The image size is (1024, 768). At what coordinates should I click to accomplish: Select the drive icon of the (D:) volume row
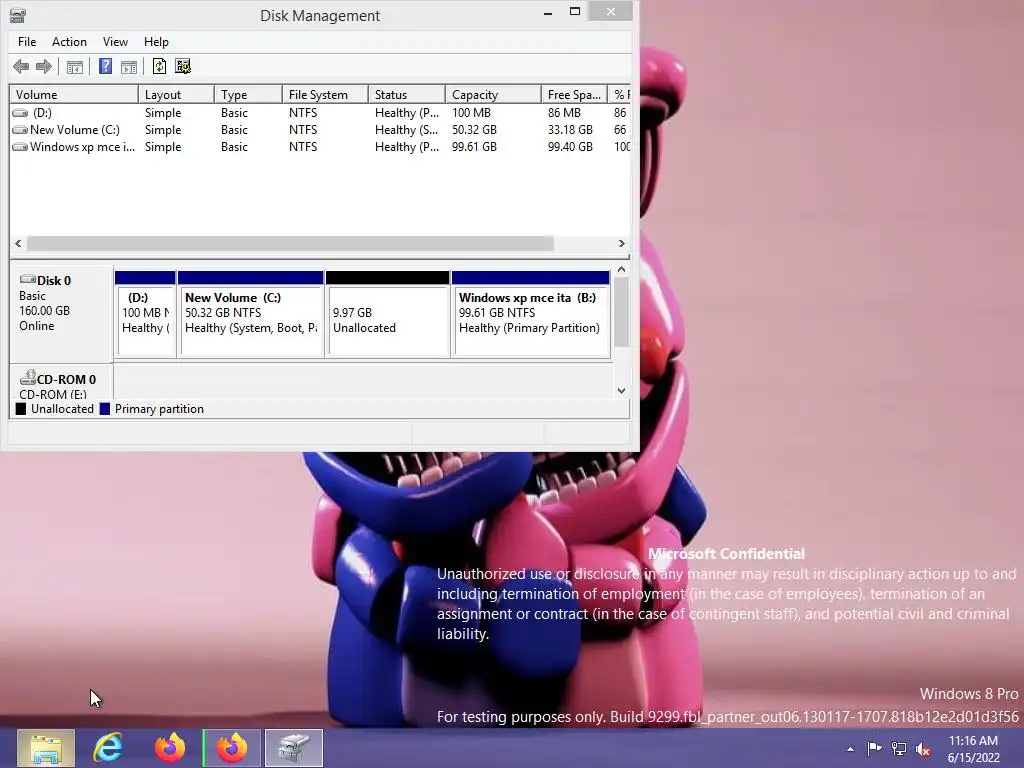pos(20,113)
